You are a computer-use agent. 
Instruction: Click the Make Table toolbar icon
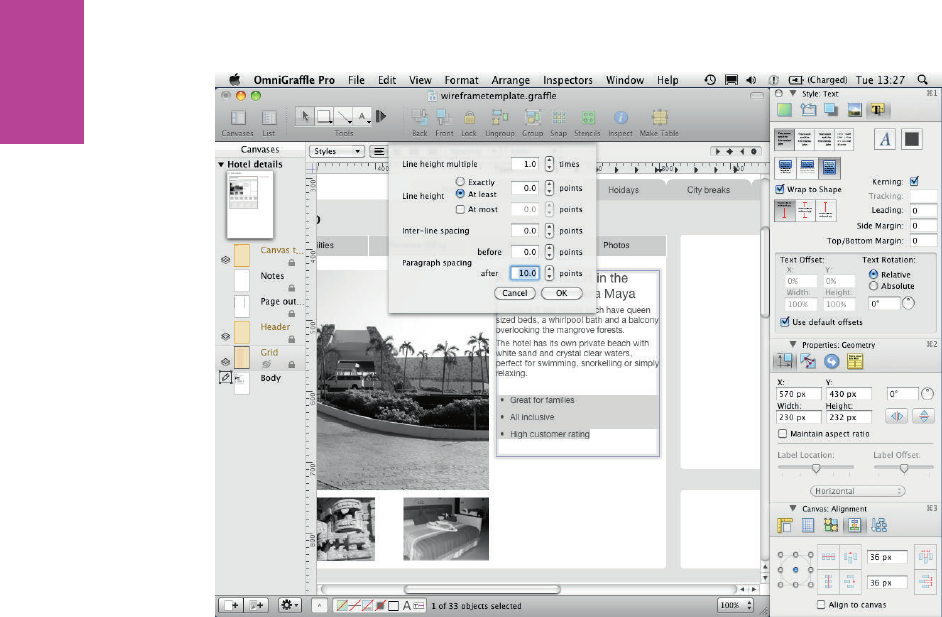(659, 117)
